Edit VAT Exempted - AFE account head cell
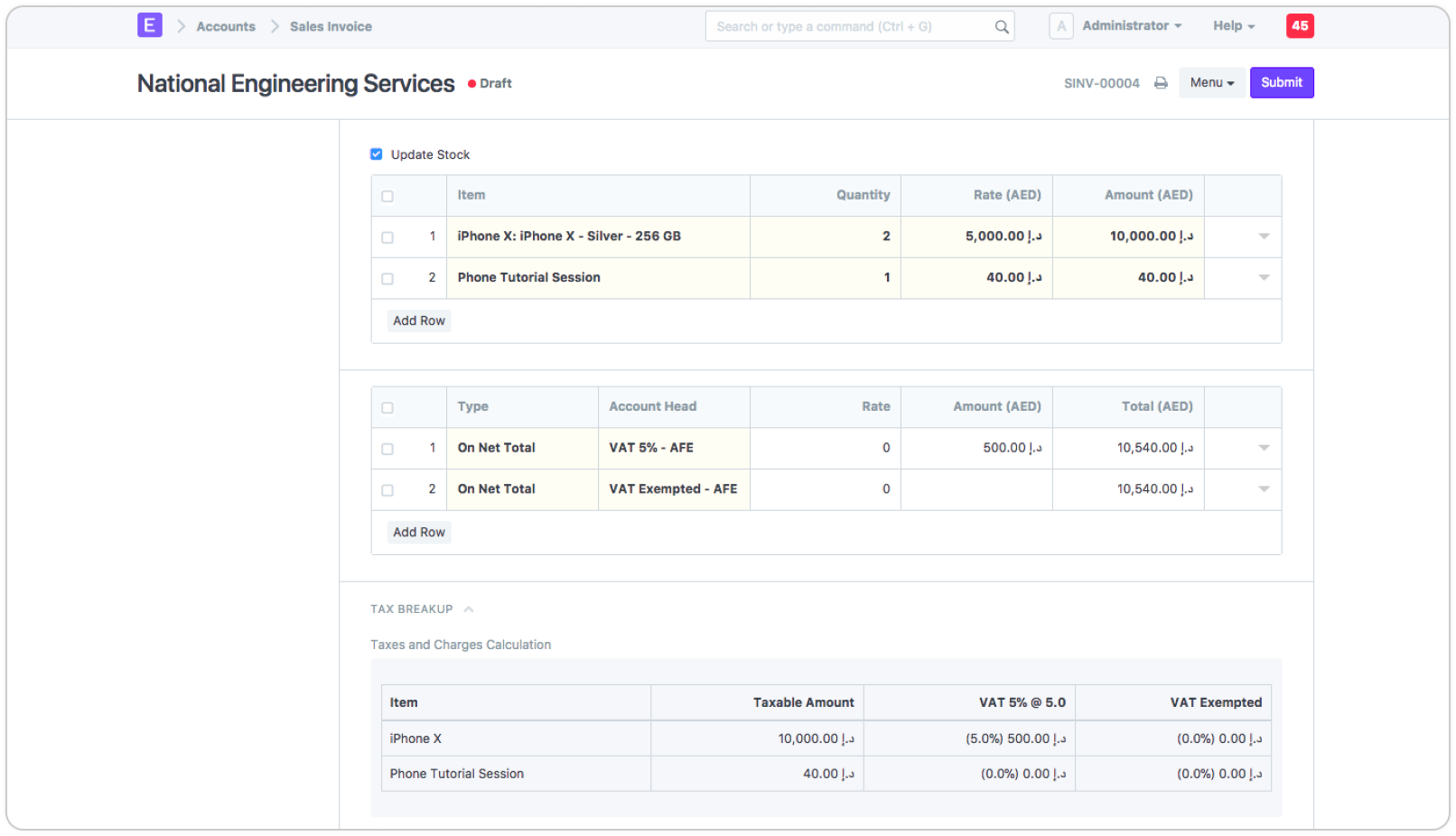Screen dimensions: 1456x836 tap(674, 489)
